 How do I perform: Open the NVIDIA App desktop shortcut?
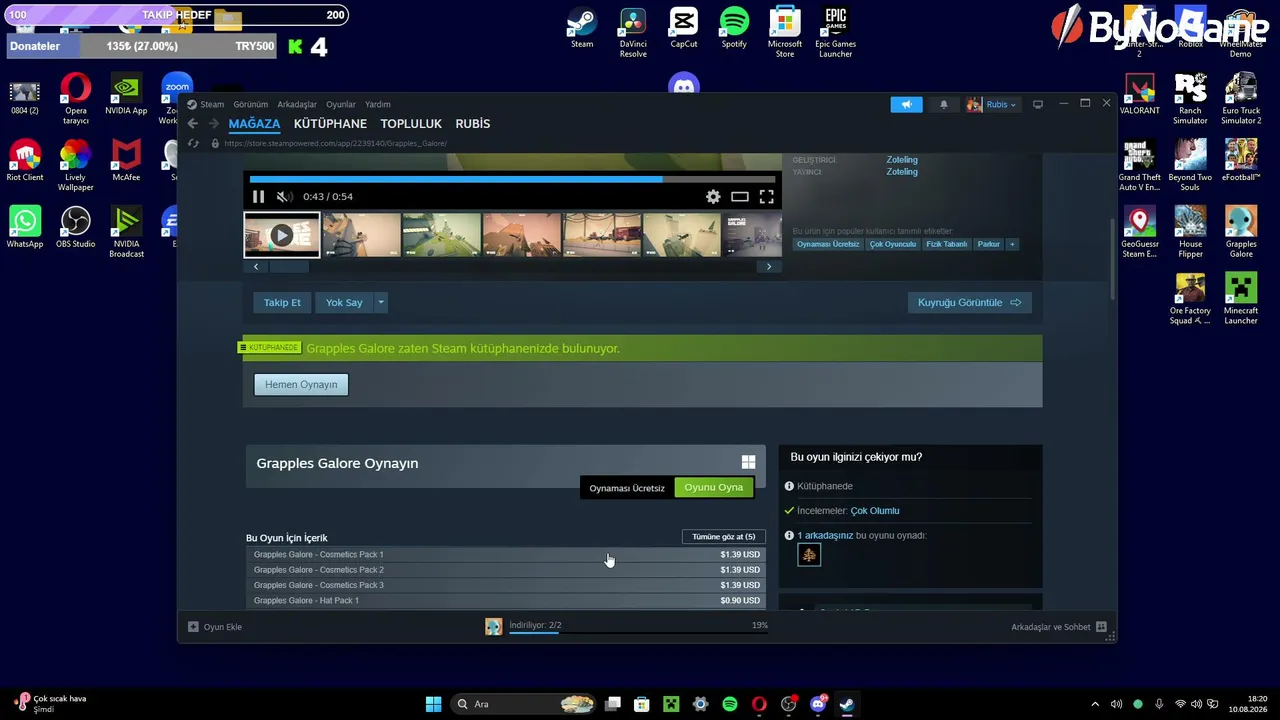126,95
